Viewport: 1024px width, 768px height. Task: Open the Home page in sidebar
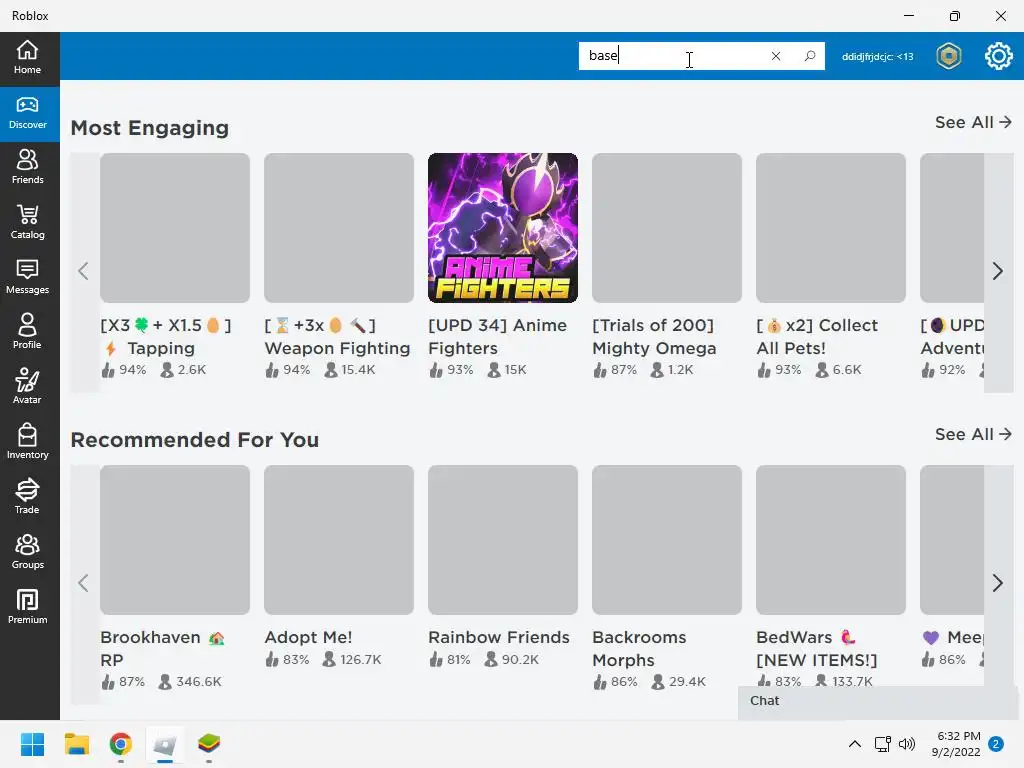click(x=27, y=57)
